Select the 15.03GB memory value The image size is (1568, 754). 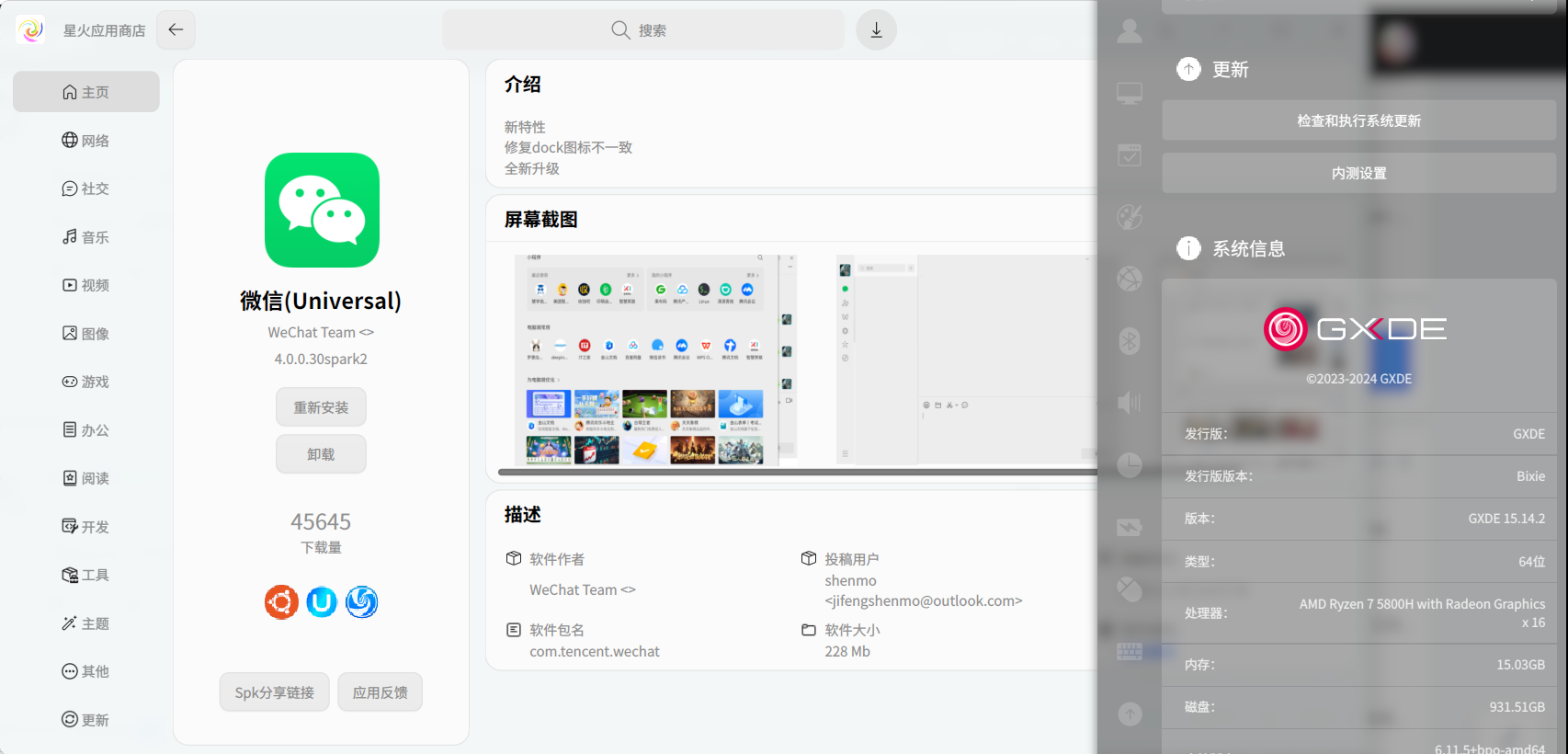(1520, 664)
